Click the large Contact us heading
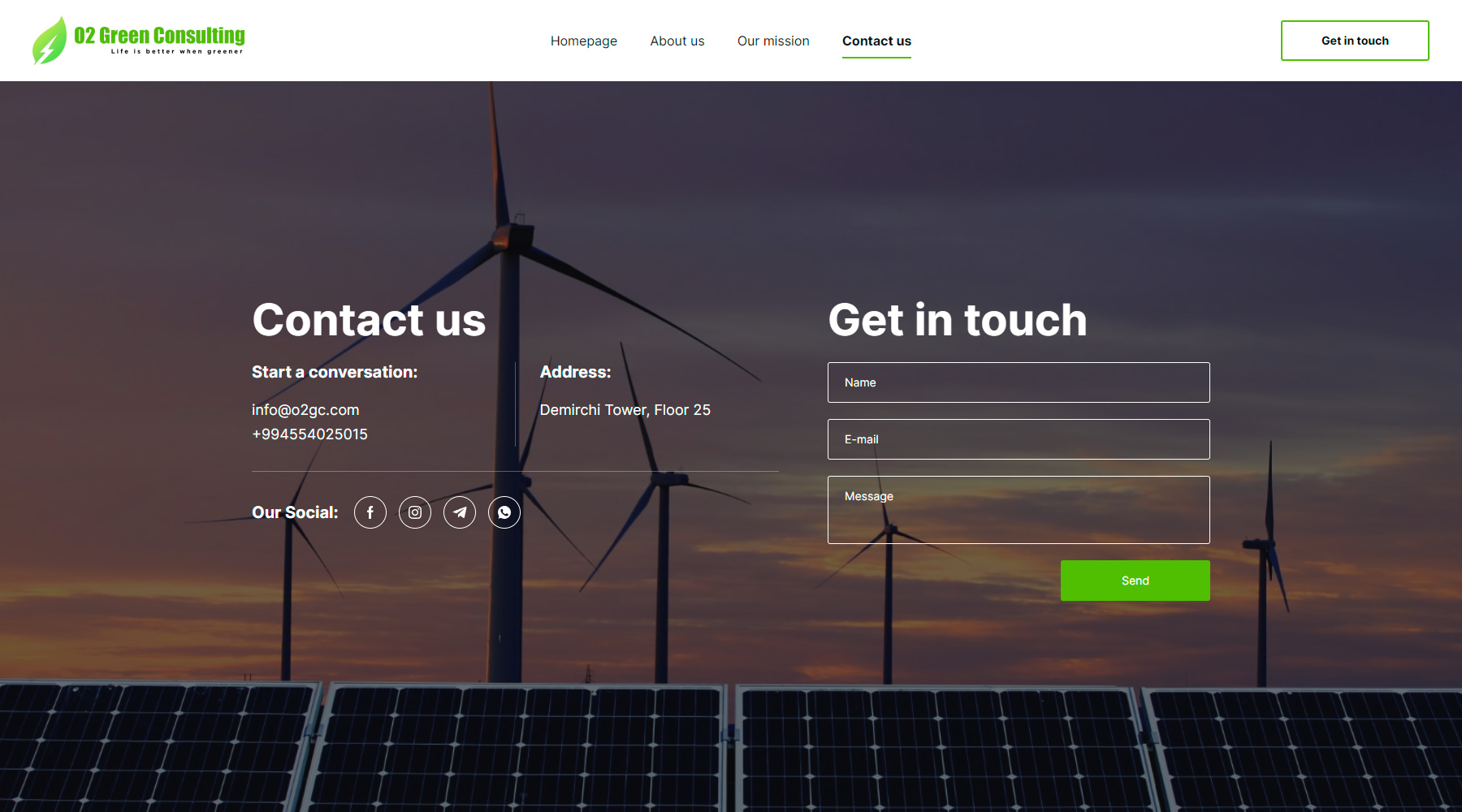 click(x=369, y=320)
